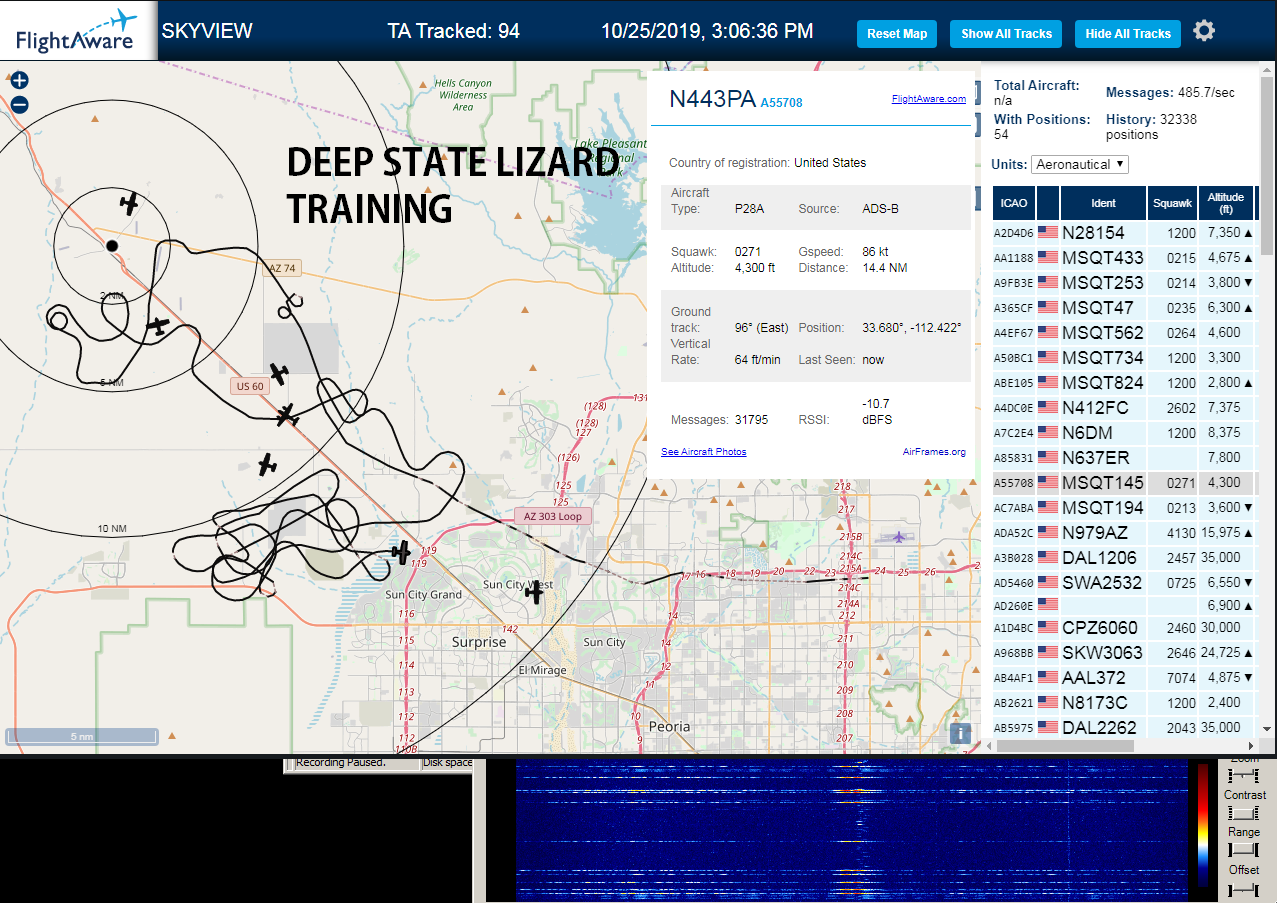Sort the table by Altitude (ft) header
The width and height of the screenshot is (1277, 903).
pos(1225,203)
